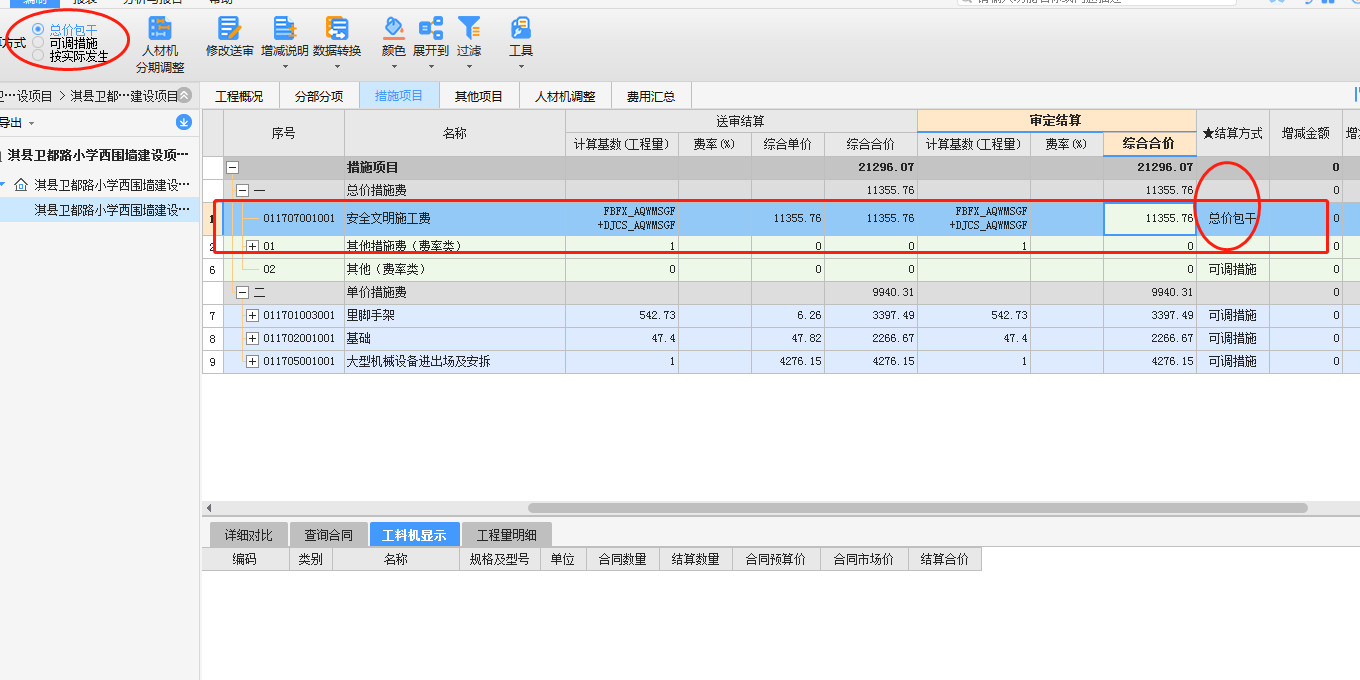Screen dimensions: 1360x680
Task: Collapse the 单价措施费 group
Action: pyautogui.click(x=242, y=293)
